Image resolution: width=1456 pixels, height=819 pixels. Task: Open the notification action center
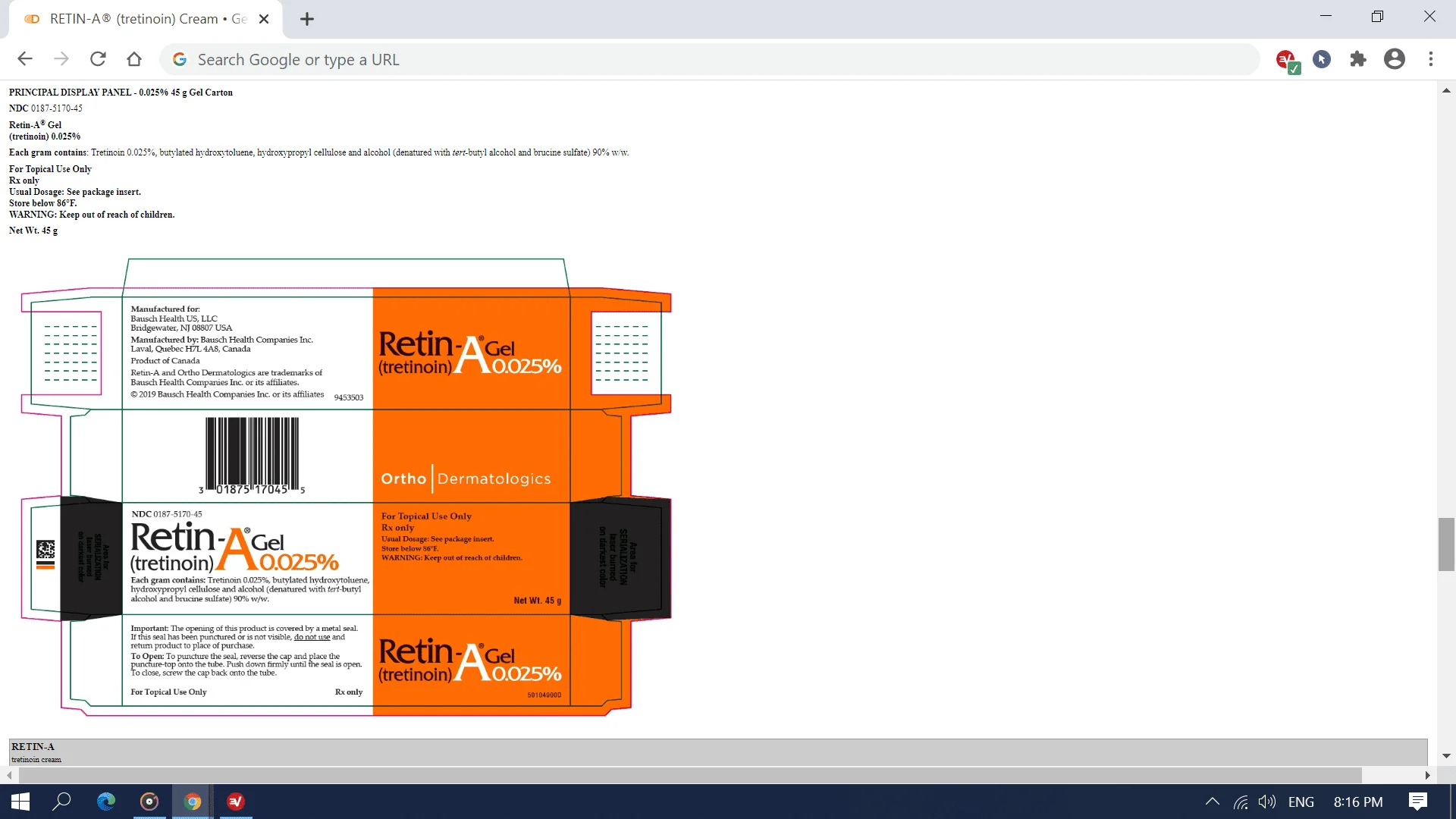[x=1418, y=802]
